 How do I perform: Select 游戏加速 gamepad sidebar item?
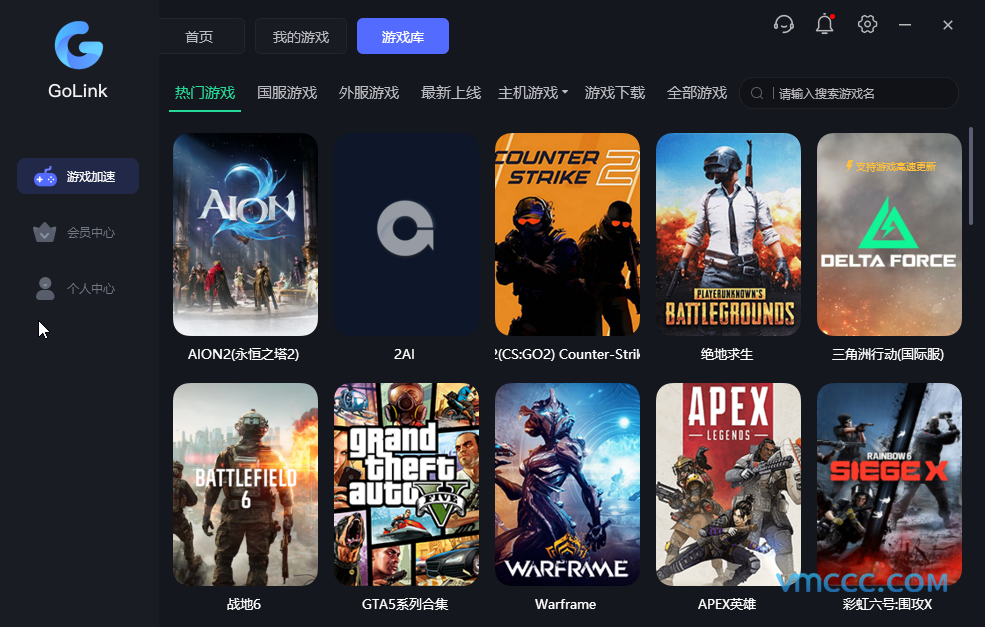(78, 177)
